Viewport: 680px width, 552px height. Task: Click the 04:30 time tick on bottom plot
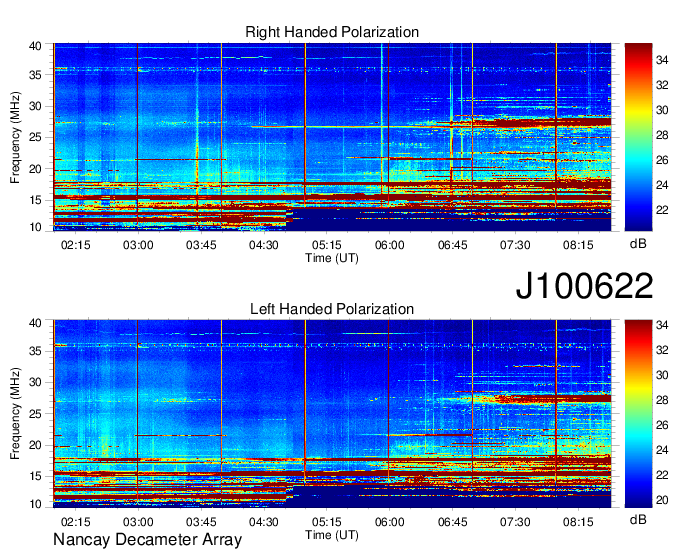click(x=264, y=522)
